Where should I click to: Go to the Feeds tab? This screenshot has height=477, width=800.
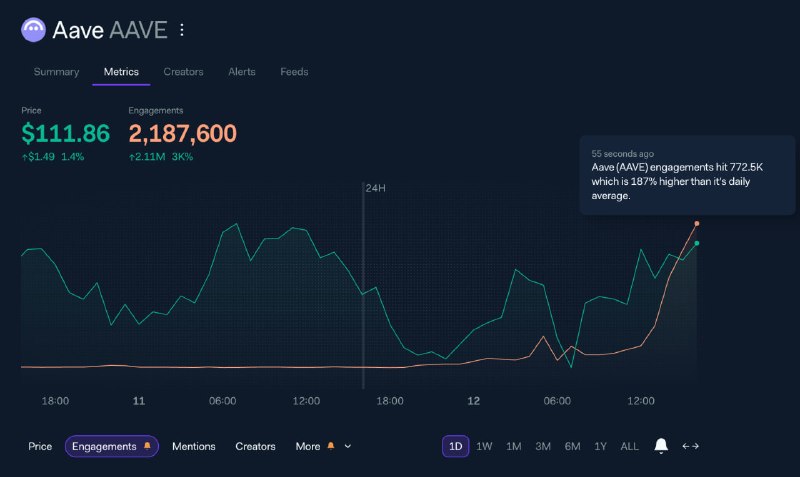pyautogui.click(x=294, y=72)
